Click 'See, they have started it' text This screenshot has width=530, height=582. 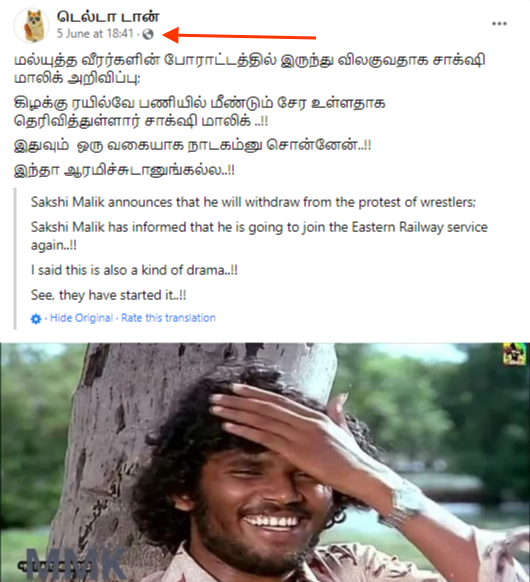tap(108, 295)
